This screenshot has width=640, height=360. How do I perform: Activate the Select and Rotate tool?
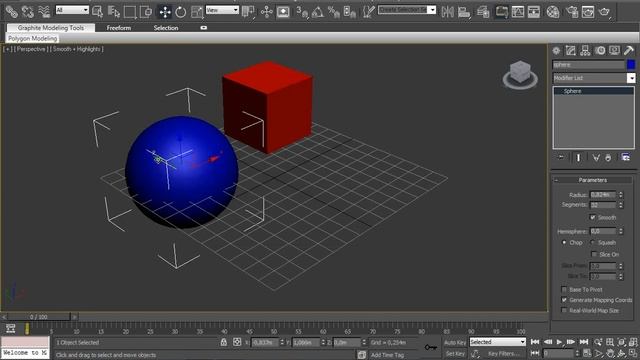click(180, 12)
